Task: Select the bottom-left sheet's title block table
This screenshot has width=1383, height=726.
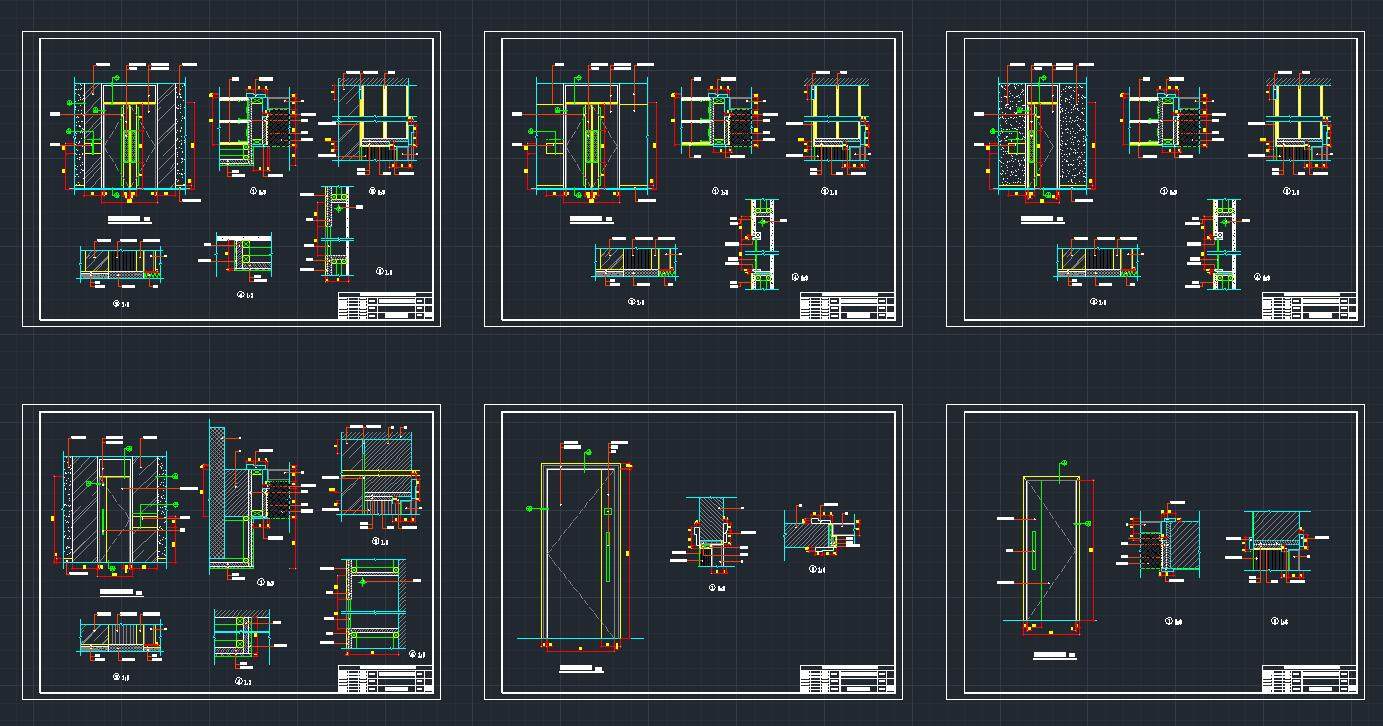Action: click(385, 679)
